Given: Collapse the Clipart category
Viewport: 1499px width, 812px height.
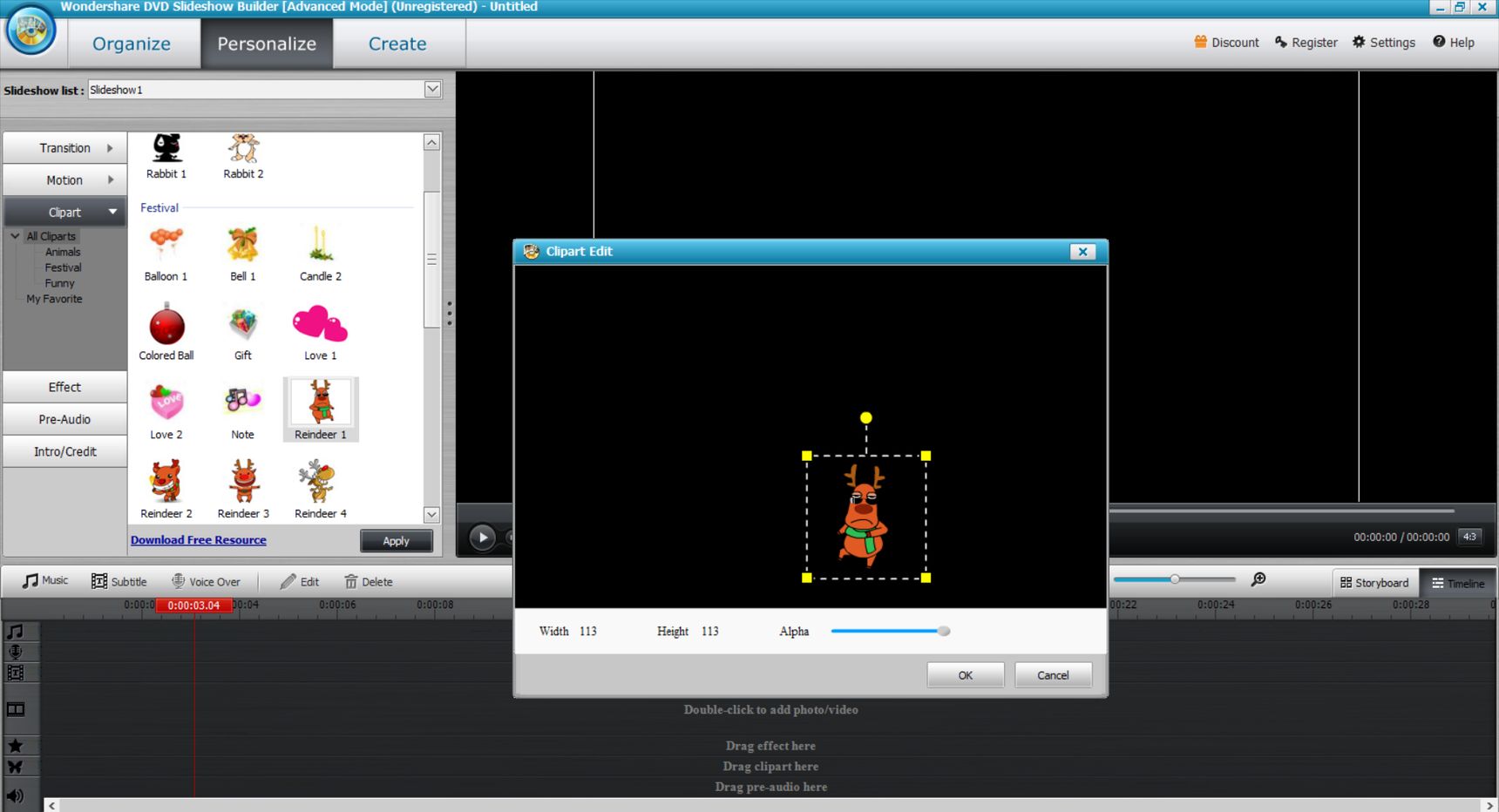Looking at the screenshot, I should pyautogui.click(x=65, y=212).
